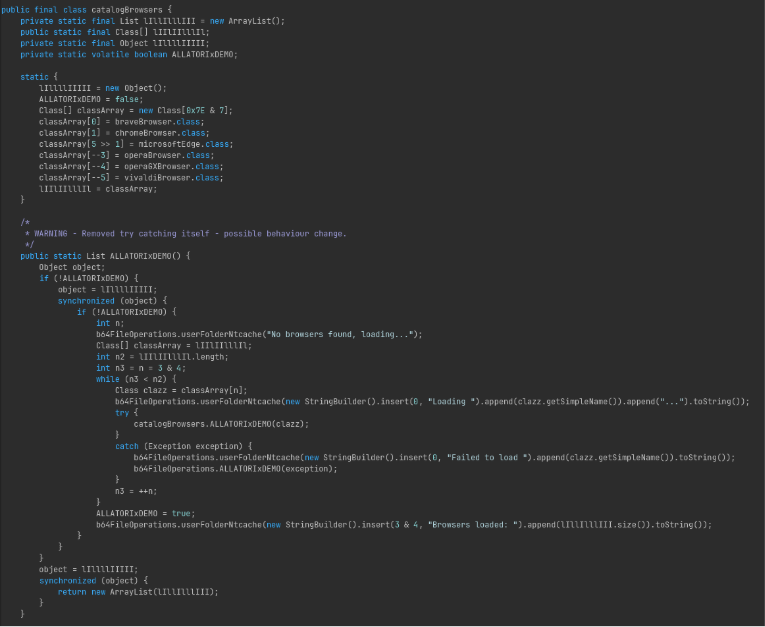The height and width of the screenshot is (627, 765).
Task: Click the 'new Object();' assignment line
Action: (103, 88)
